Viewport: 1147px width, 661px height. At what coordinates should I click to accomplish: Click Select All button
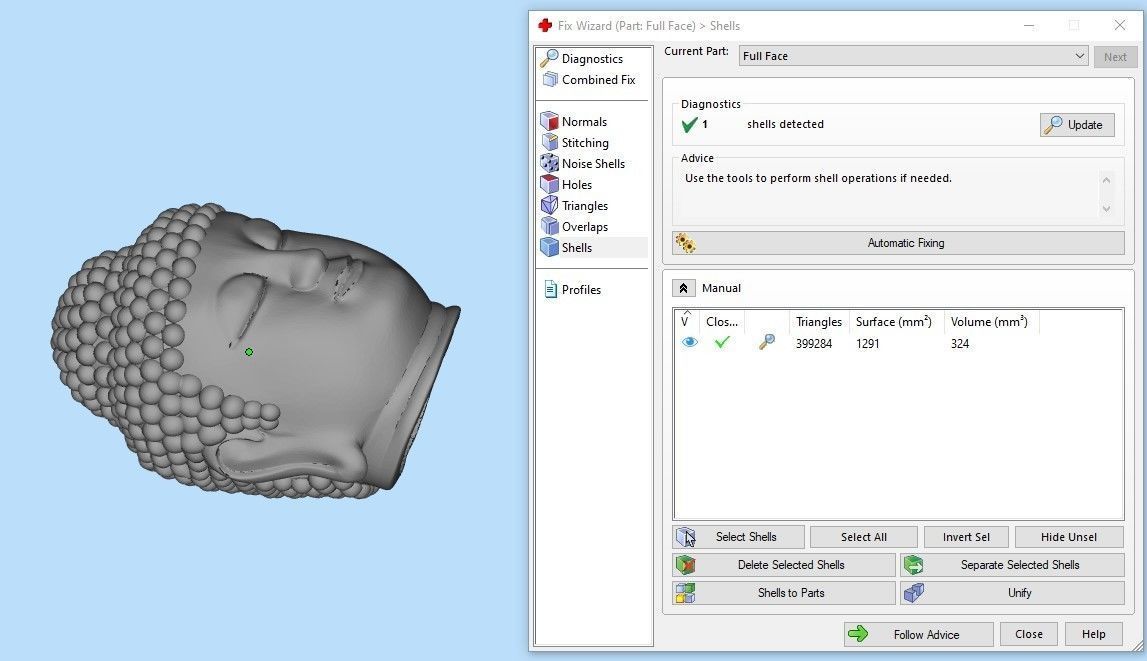864,537
